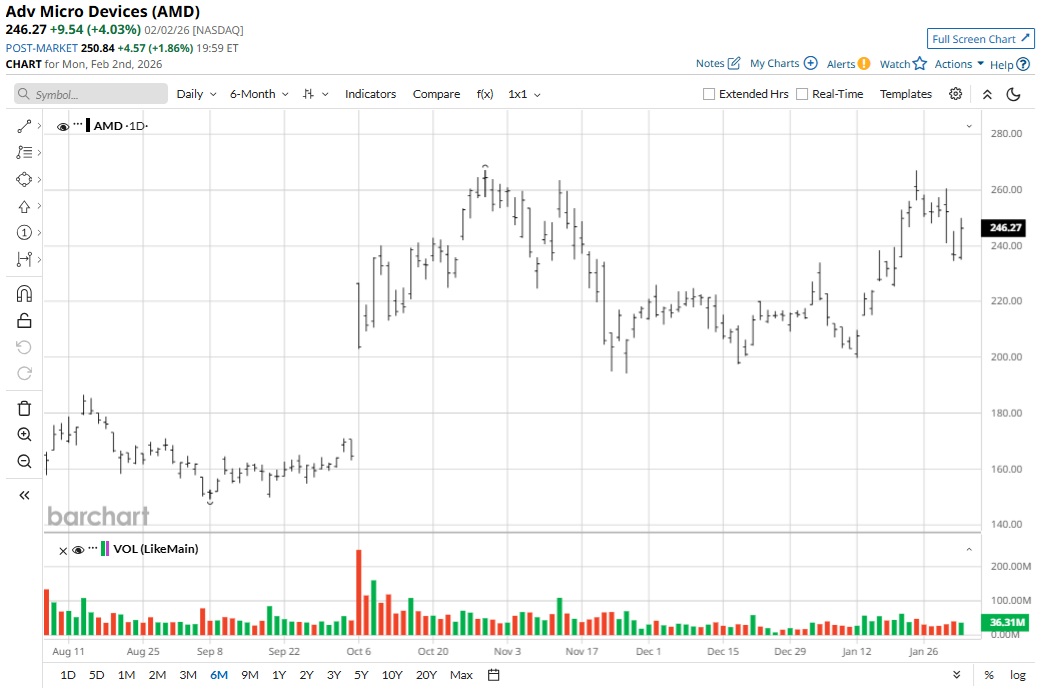Viewport: 1060px width, 695px height.
Task: Remove the VOL indicator pane
Action: click(63, 551)
